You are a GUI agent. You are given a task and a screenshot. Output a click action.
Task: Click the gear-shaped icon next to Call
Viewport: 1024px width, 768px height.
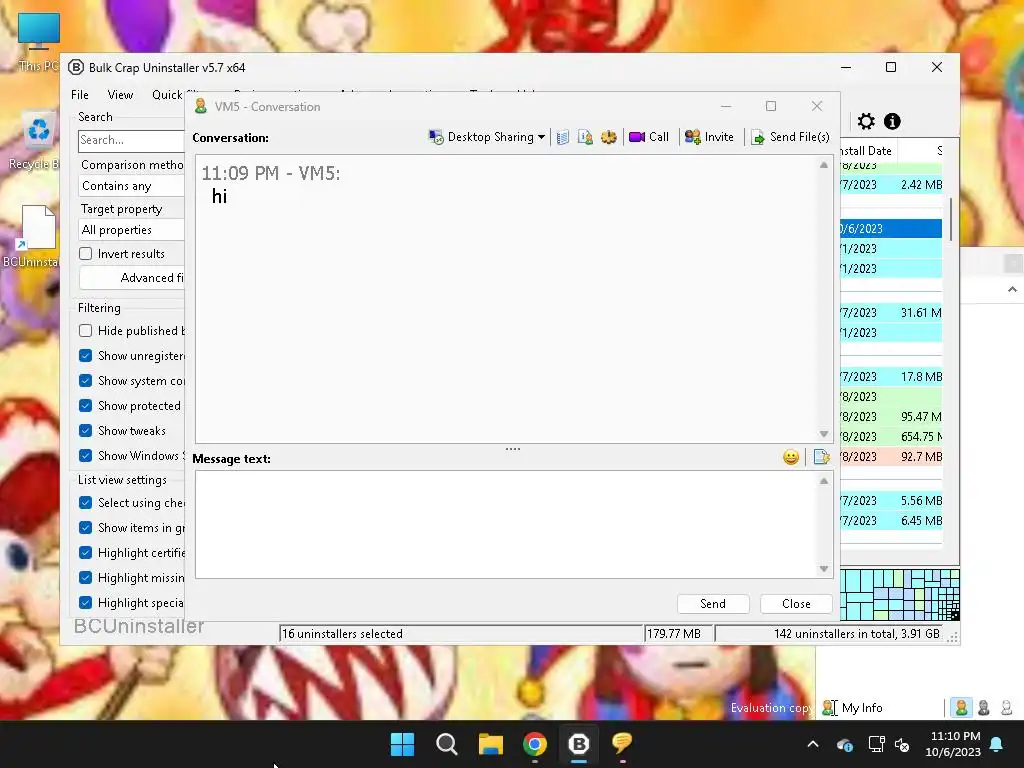(609, 137)
